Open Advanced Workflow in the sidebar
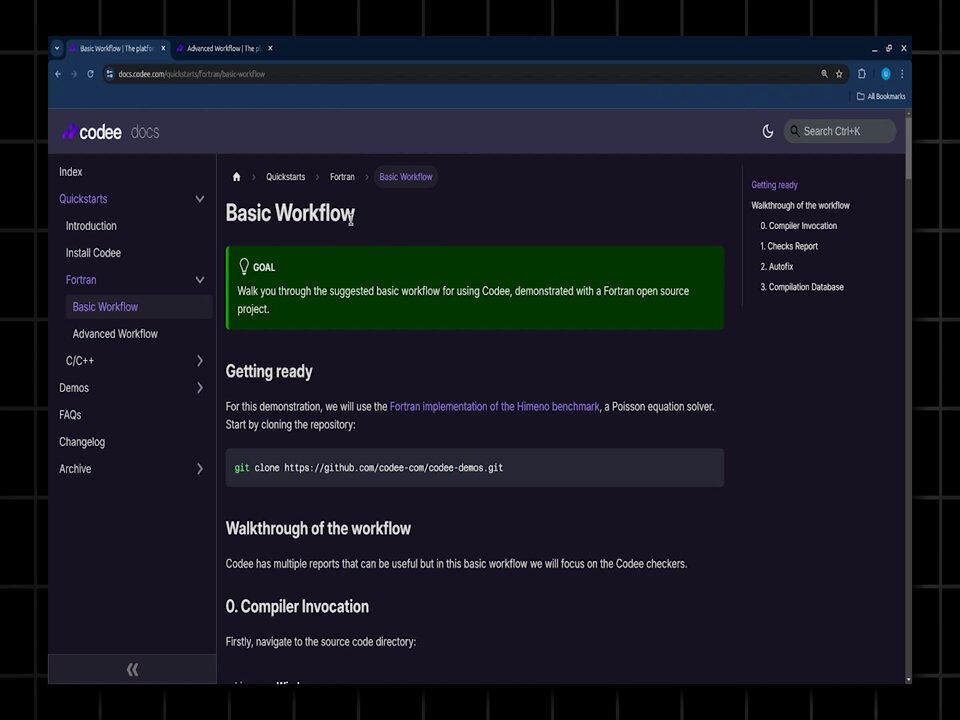960x720 pixels. [115, 334]
